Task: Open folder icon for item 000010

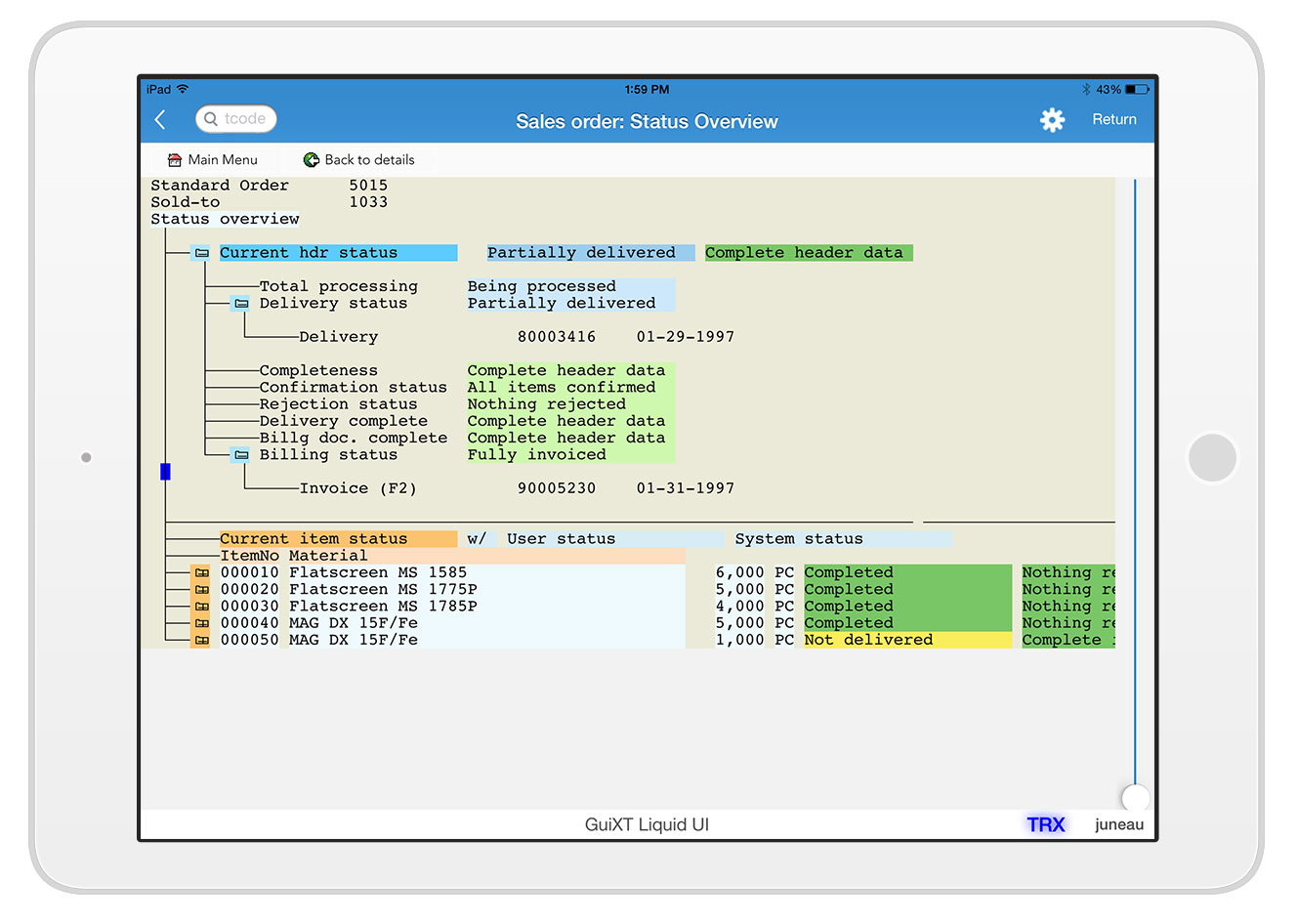Action: (201, 573)
